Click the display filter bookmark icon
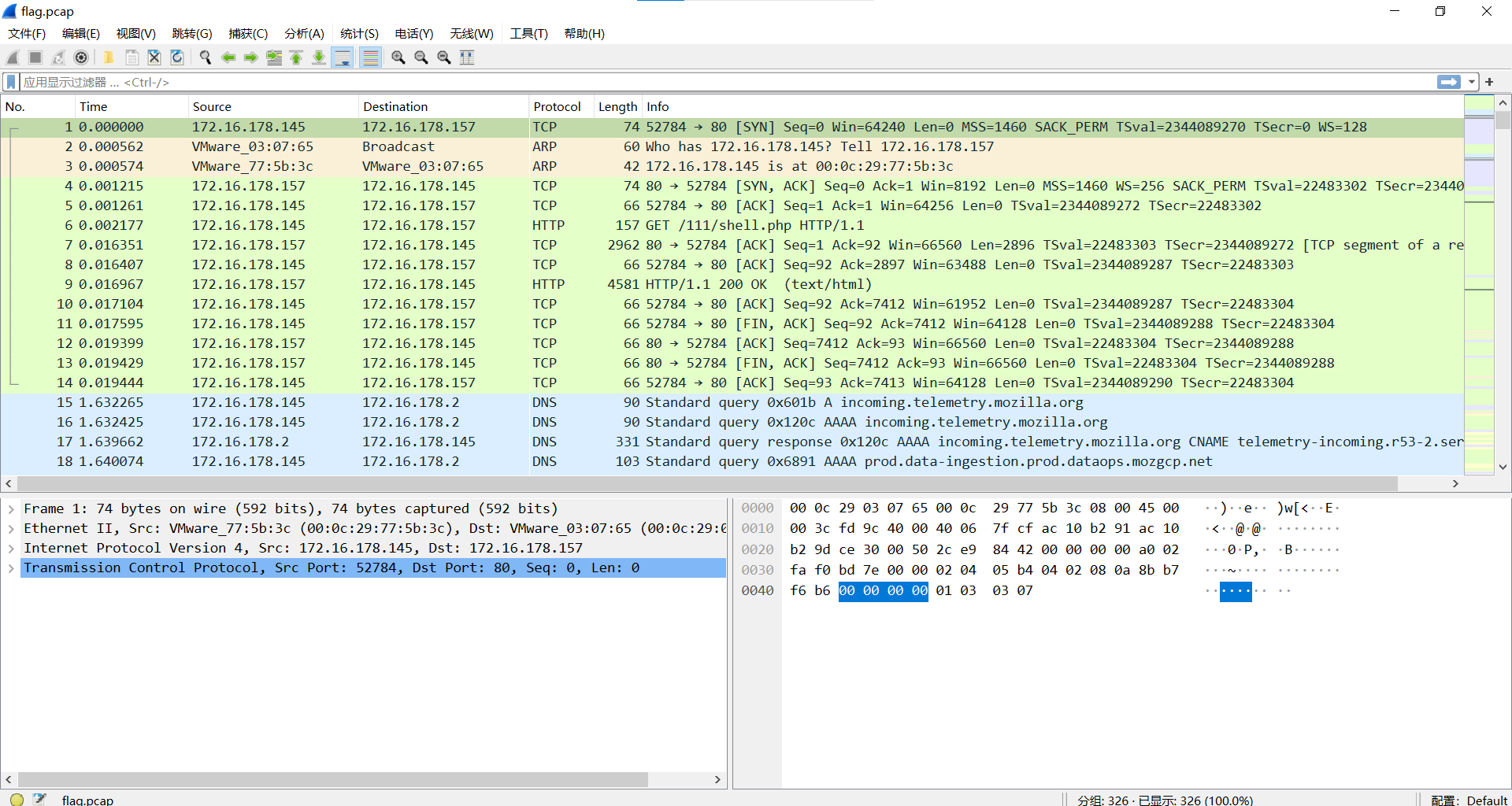This screenshot has height=806, width=1512. pyautogui.click(x=11, y=82)
